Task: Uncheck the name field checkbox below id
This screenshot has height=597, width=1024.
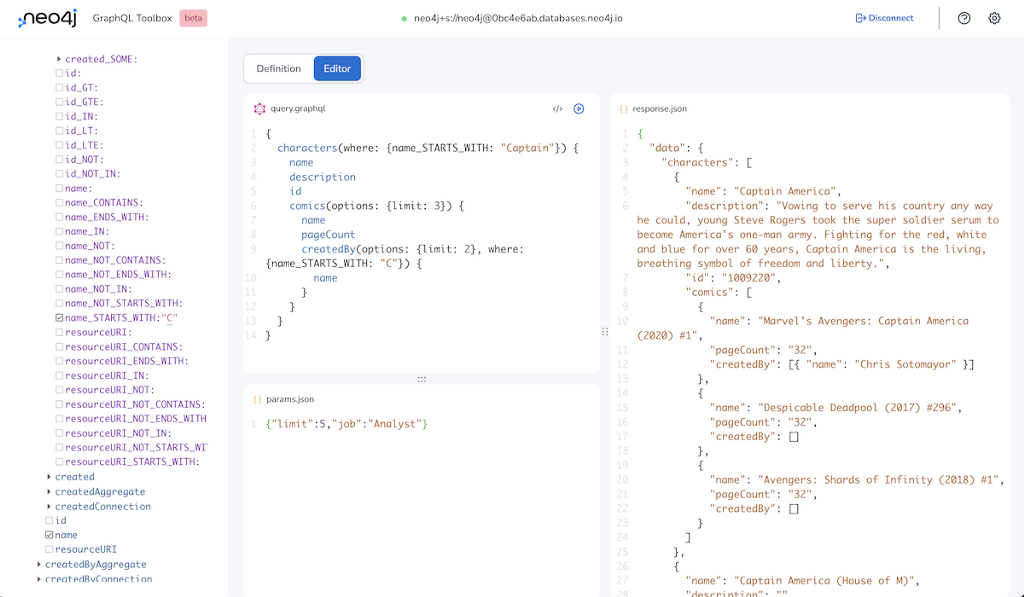Action: 49,535
